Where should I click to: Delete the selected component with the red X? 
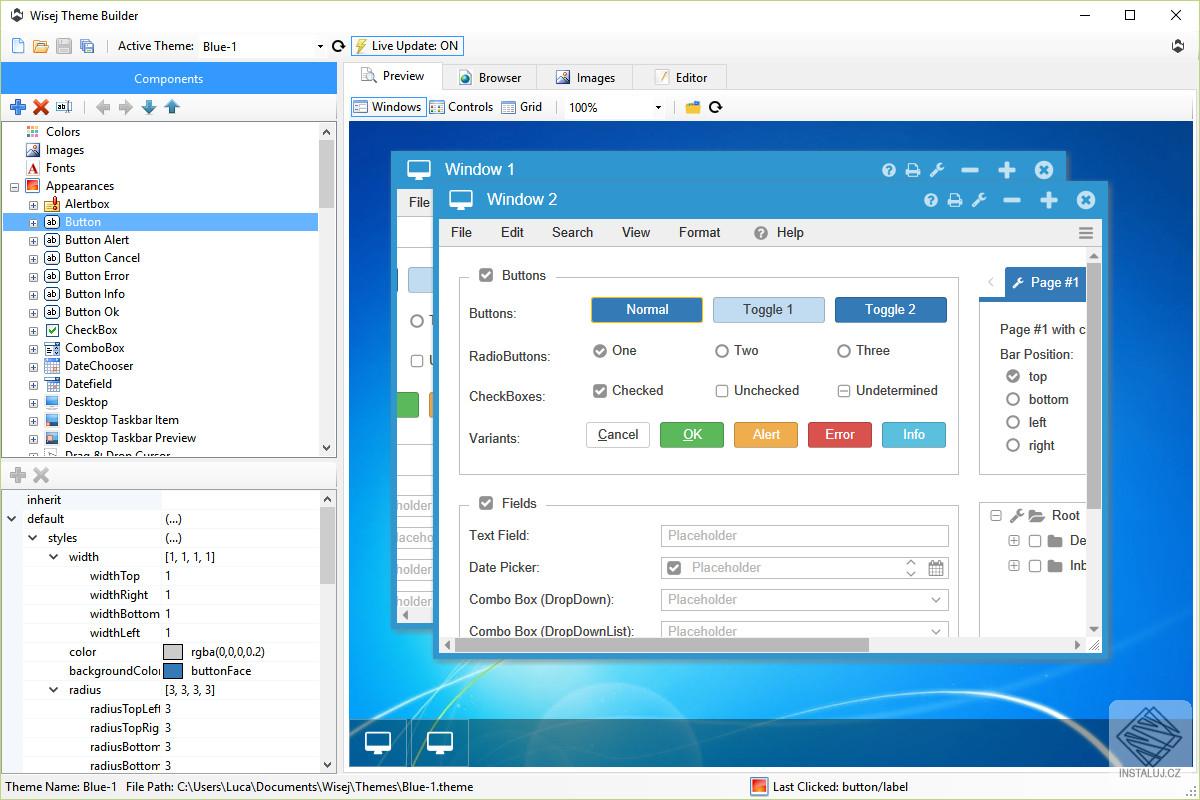click(41, 107)
